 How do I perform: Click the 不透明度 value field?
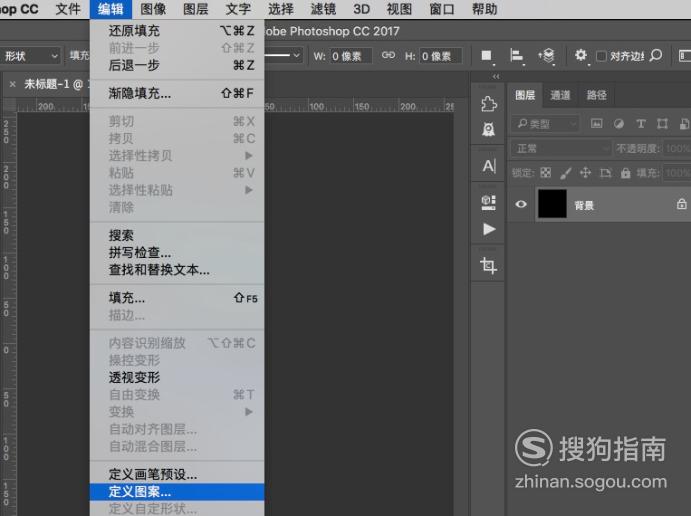(x=676, y=148)
